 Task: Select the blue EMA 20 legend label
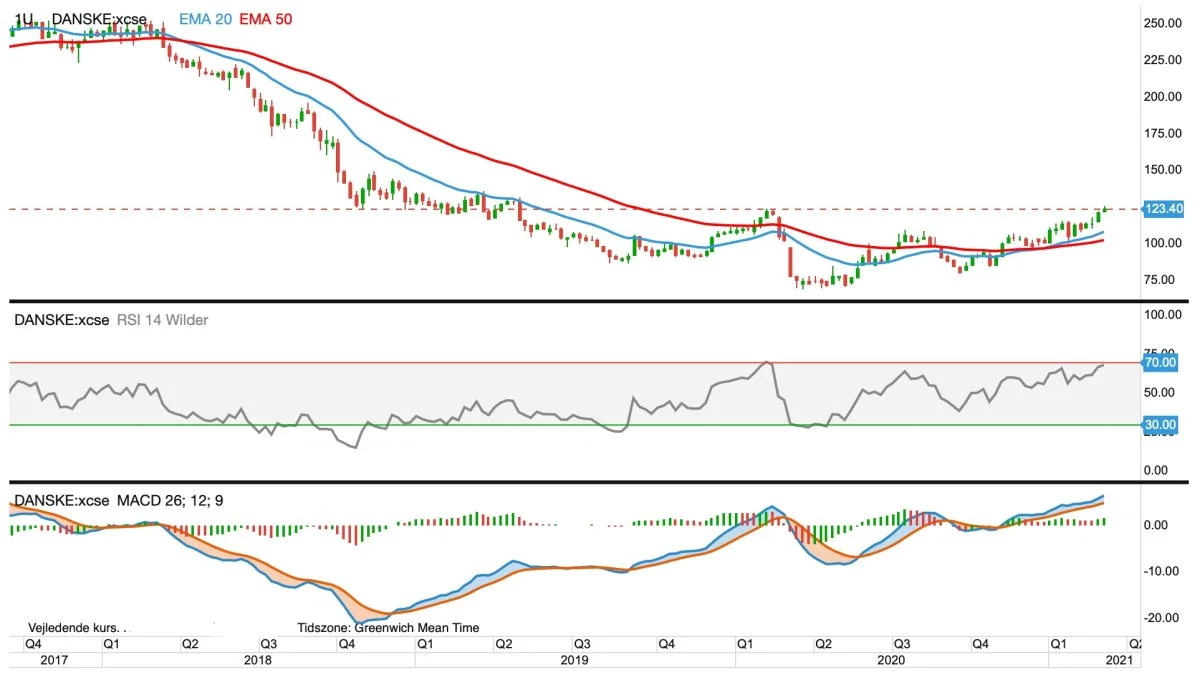pos(204,19)
